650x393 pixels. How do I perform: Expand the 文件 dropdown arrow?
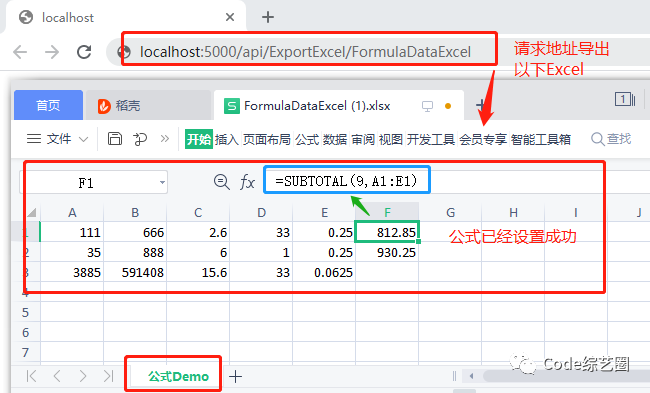(x=83, y=139)
